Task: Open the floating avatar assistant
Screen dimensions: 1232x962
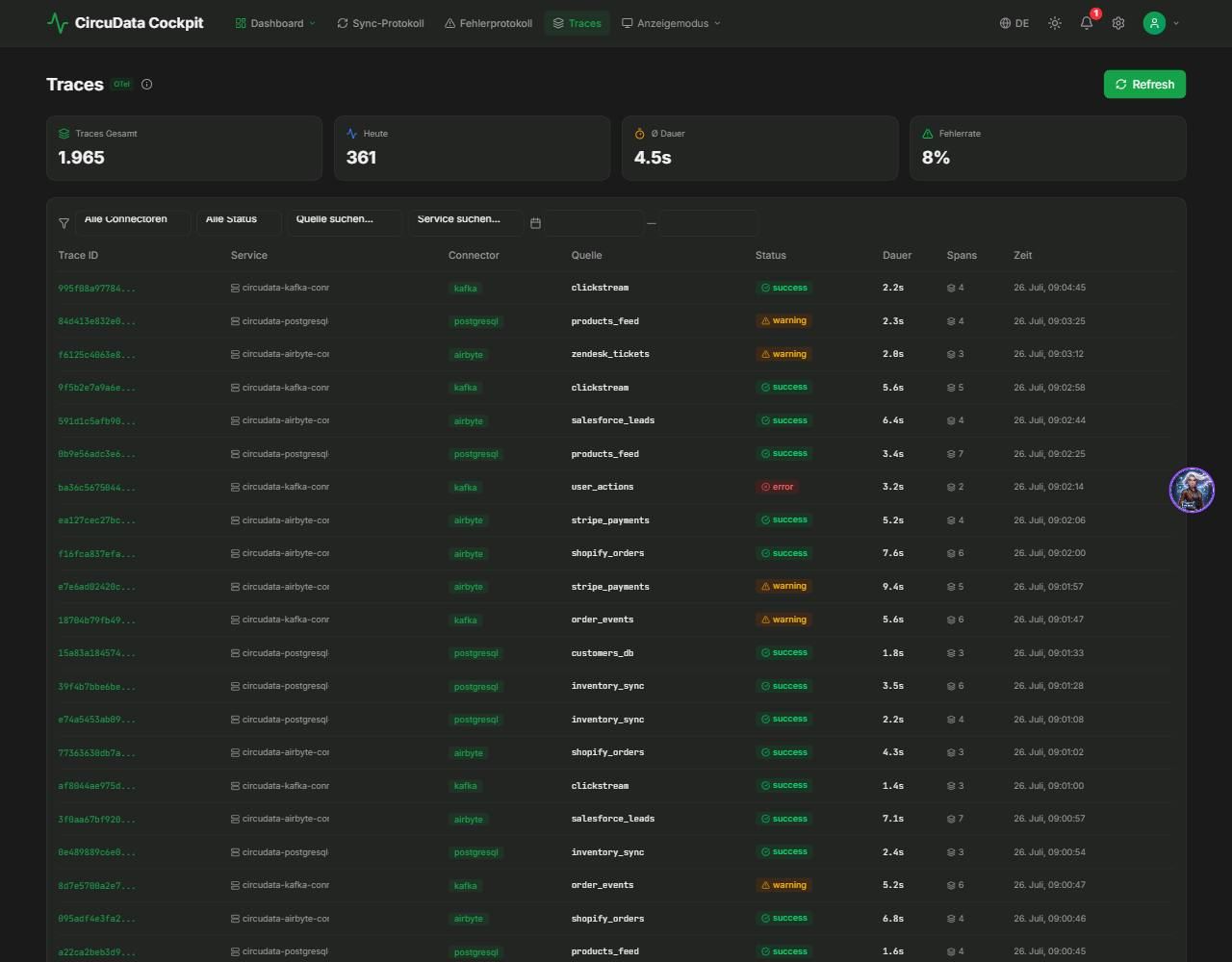Action: (1192, 490)
